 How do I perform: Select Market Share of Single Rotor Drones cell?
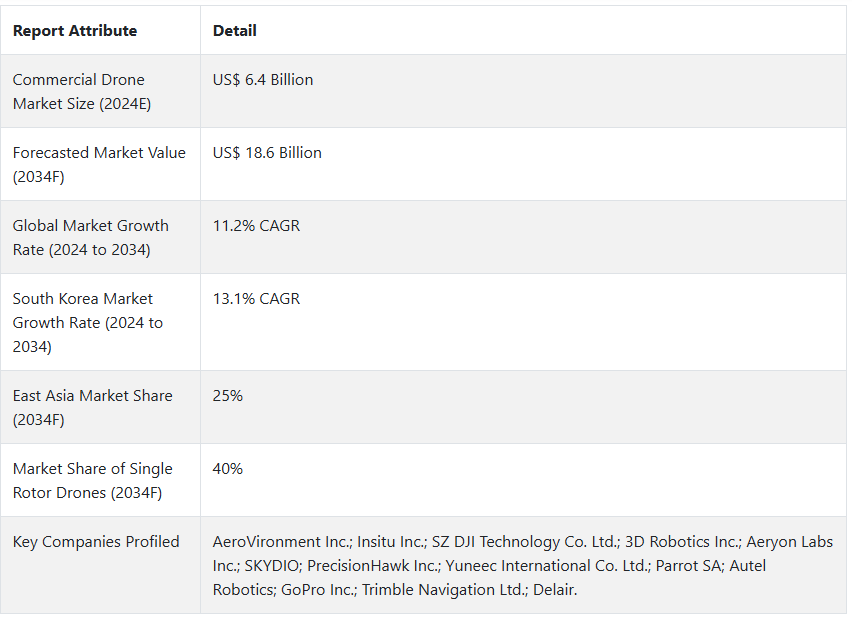101,480
